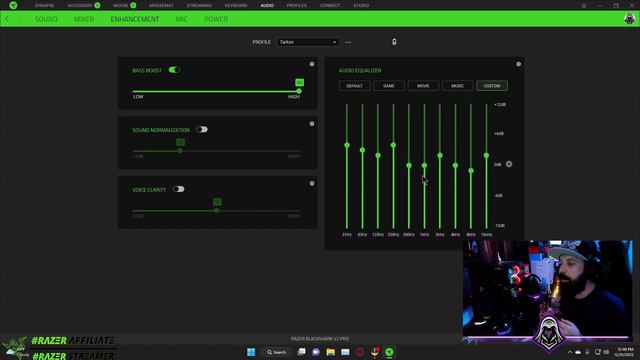Click the 4kHz equalizer band handle
The image size is (640, 360).
coord(456,165)
